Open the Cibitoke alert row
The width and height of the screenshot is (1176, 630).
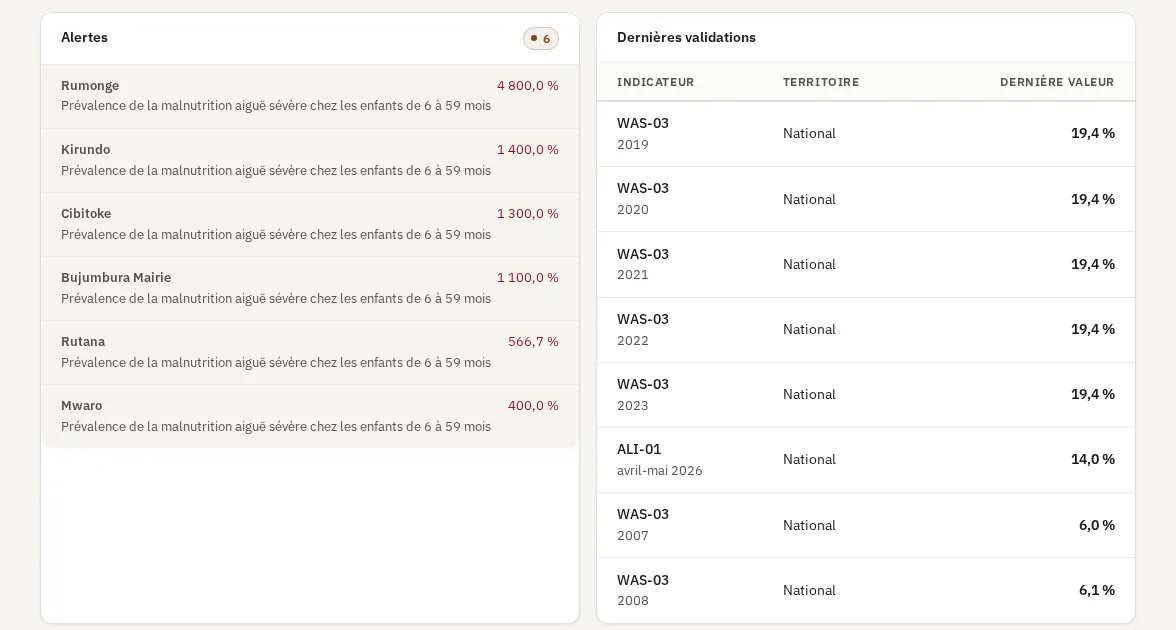(x=310, y=224)
